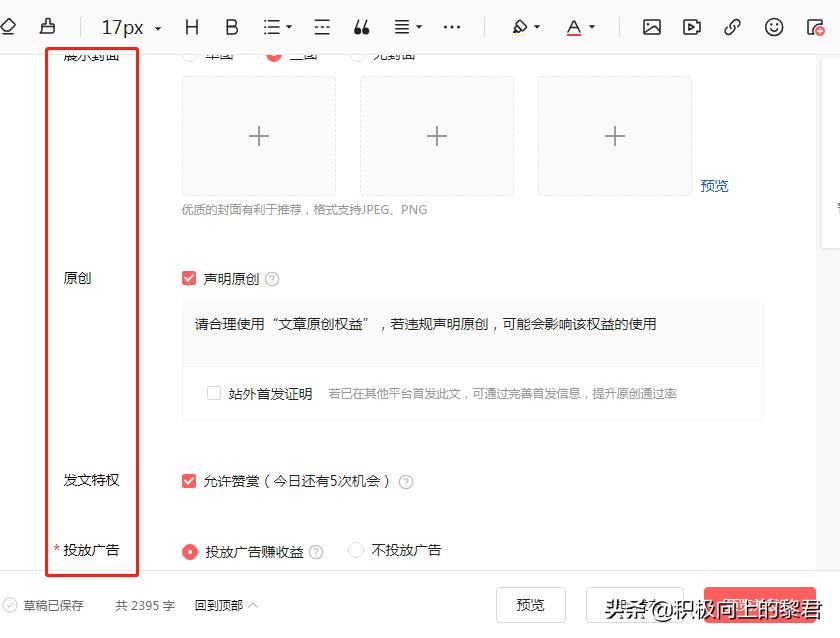Disable the 允许赞赏 checkbox
The width and height of the screenshot is (840, 638).
coord(189,480)
